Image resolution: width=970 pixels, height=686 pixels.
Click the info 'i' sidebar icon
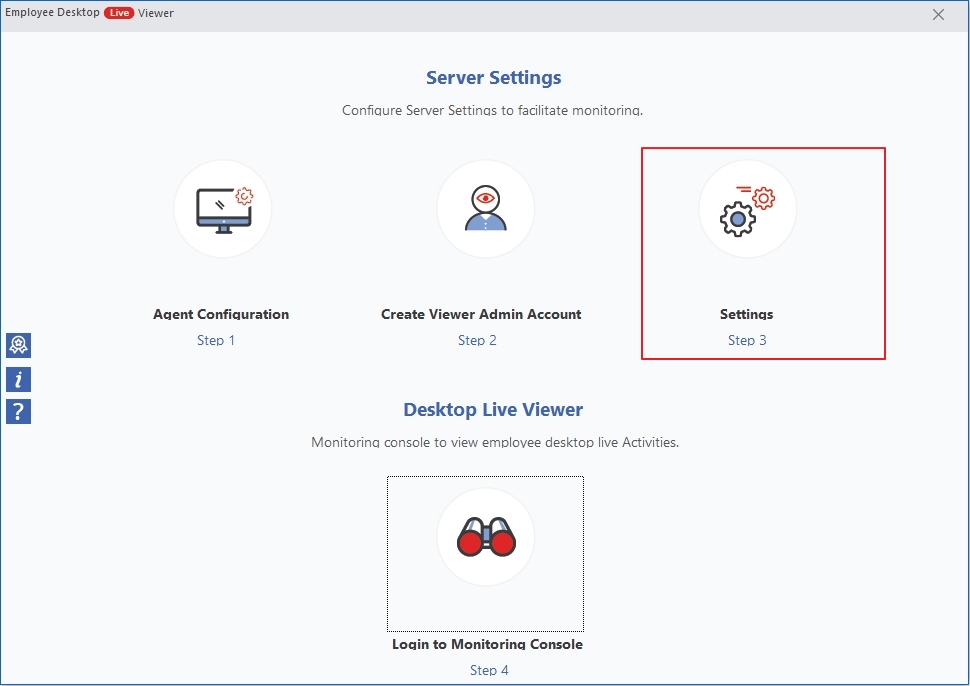[x=18, y=378]
